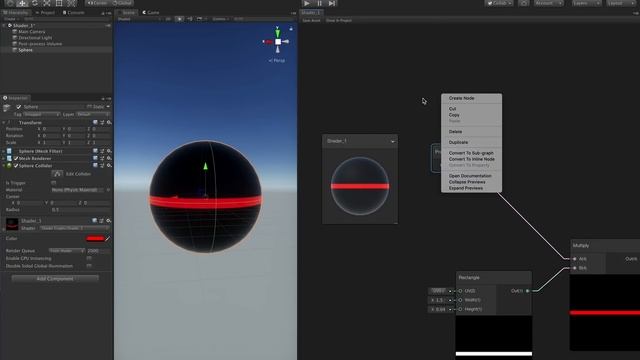Viewport: 640px width, 360px height.
Task: Enable the Is Trigger checkbox
Action: [x=54, y=183]
